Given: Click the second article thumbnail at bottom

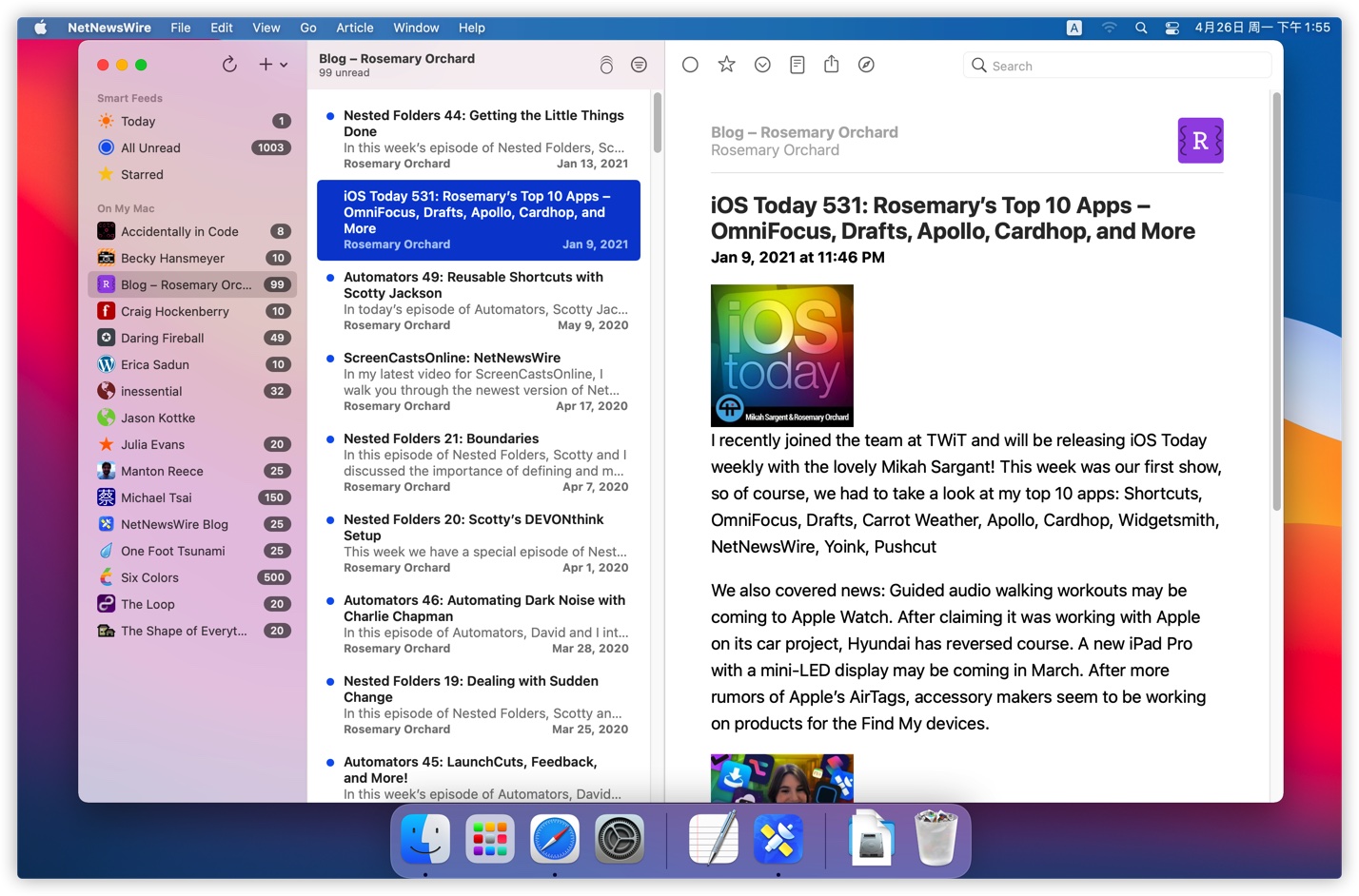Looking at the screenshot, I should click(x=782, y=778).
